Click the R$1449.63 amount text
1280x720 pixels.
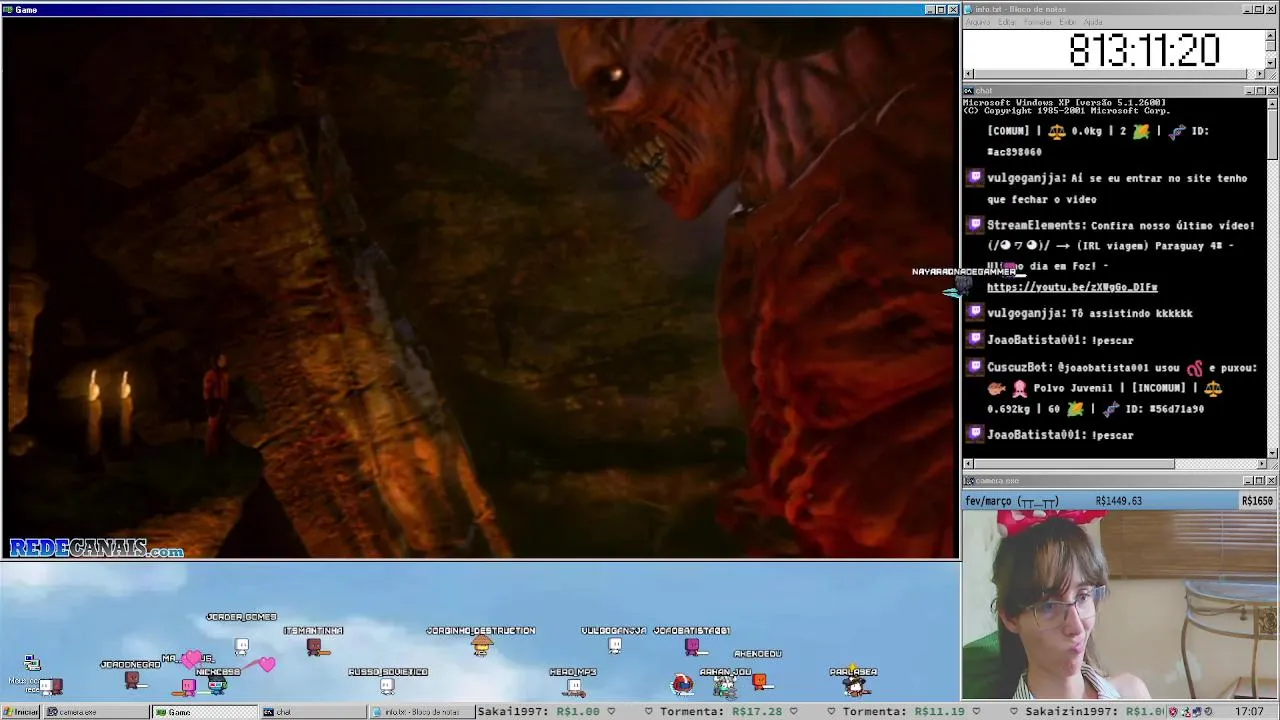point(1118,501)
